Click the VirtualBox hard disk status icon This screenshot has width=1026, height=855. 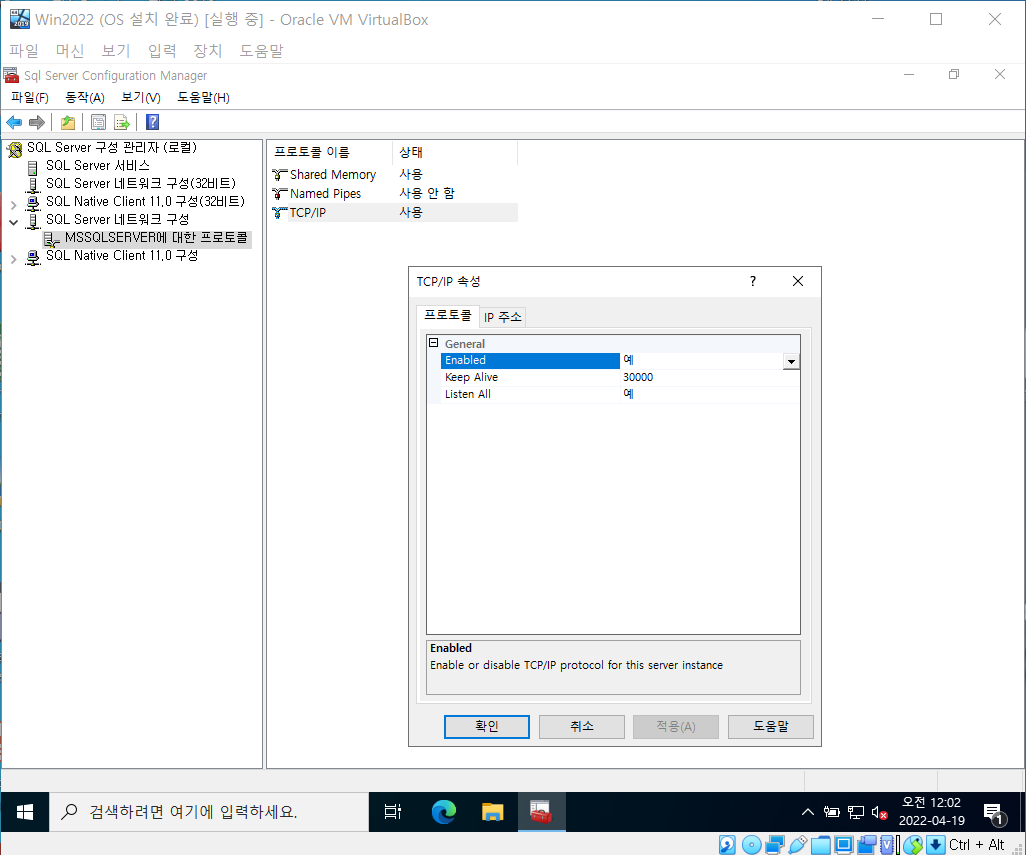click(x=727, y=845)
